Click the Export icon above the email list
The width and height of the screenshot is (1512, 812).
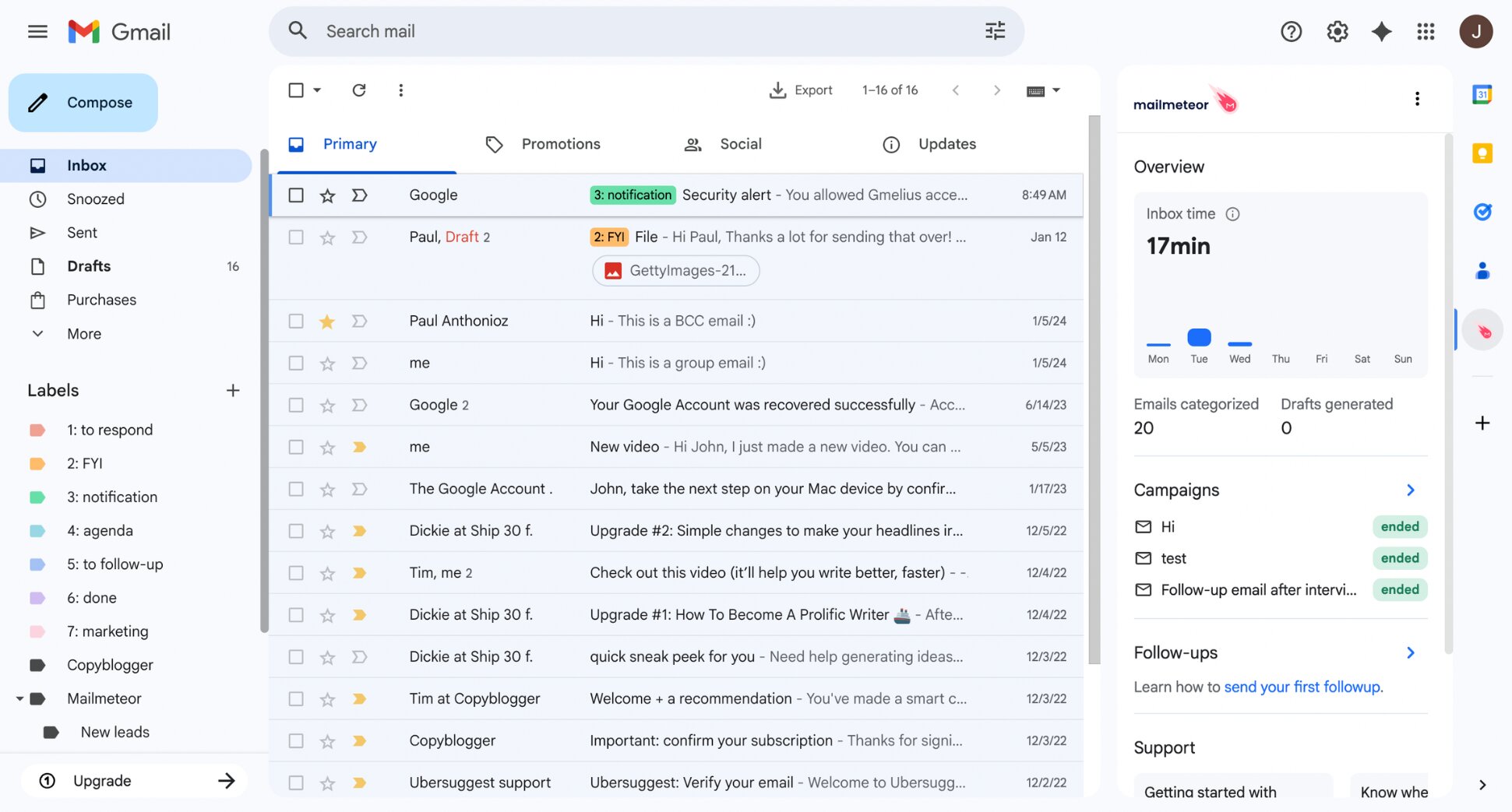point(778,90)
